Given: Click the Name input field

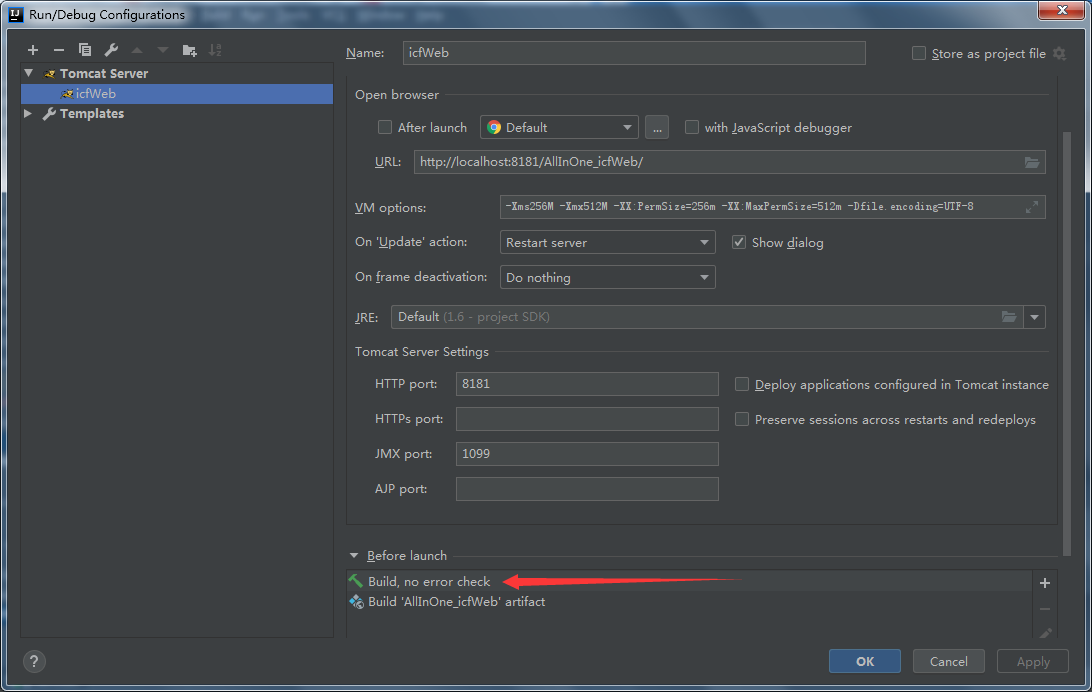Looking at the screenshot, I should point(634,53).
